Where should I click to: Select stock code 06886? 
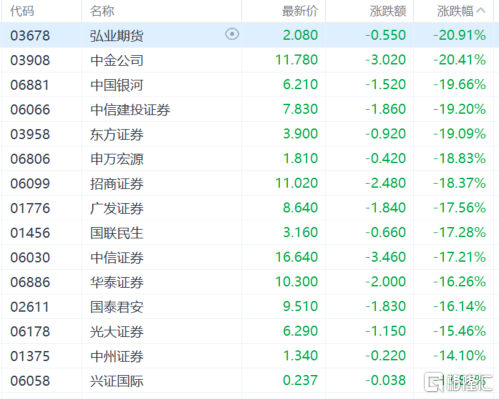tap(30, 282)
